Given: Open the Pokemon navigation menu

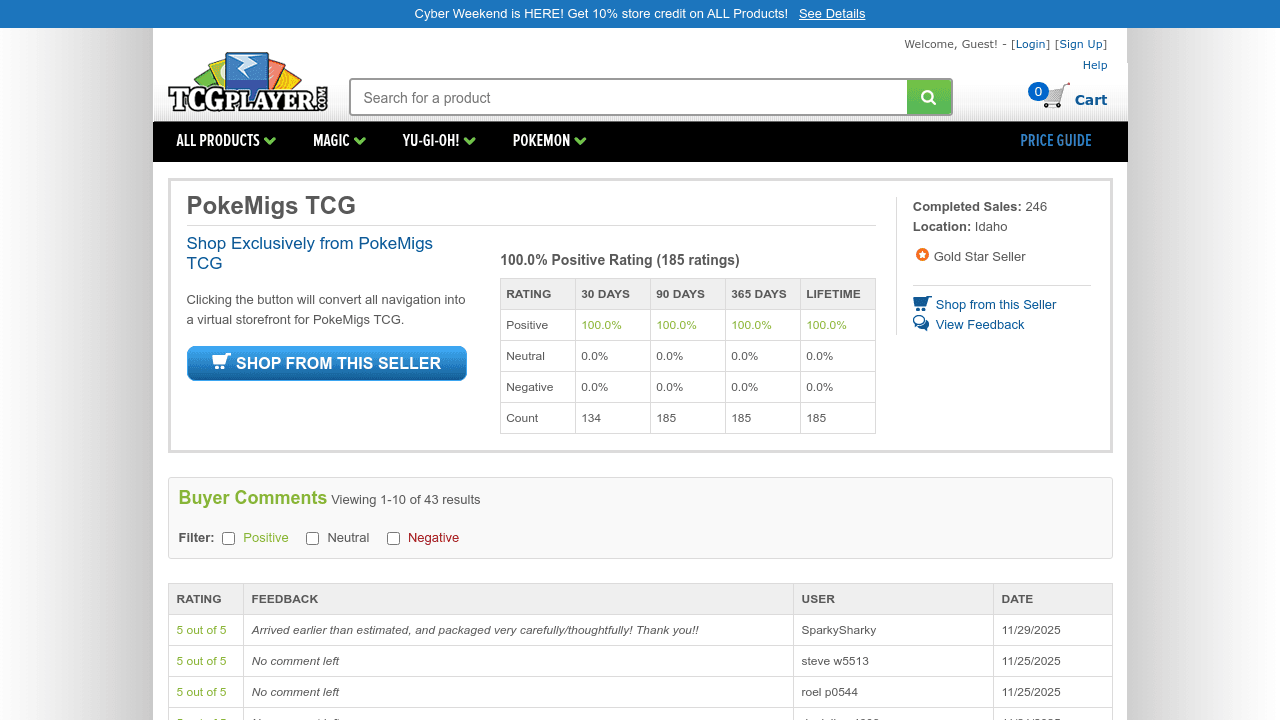Looking at the screenshot, I should (549, 141).
